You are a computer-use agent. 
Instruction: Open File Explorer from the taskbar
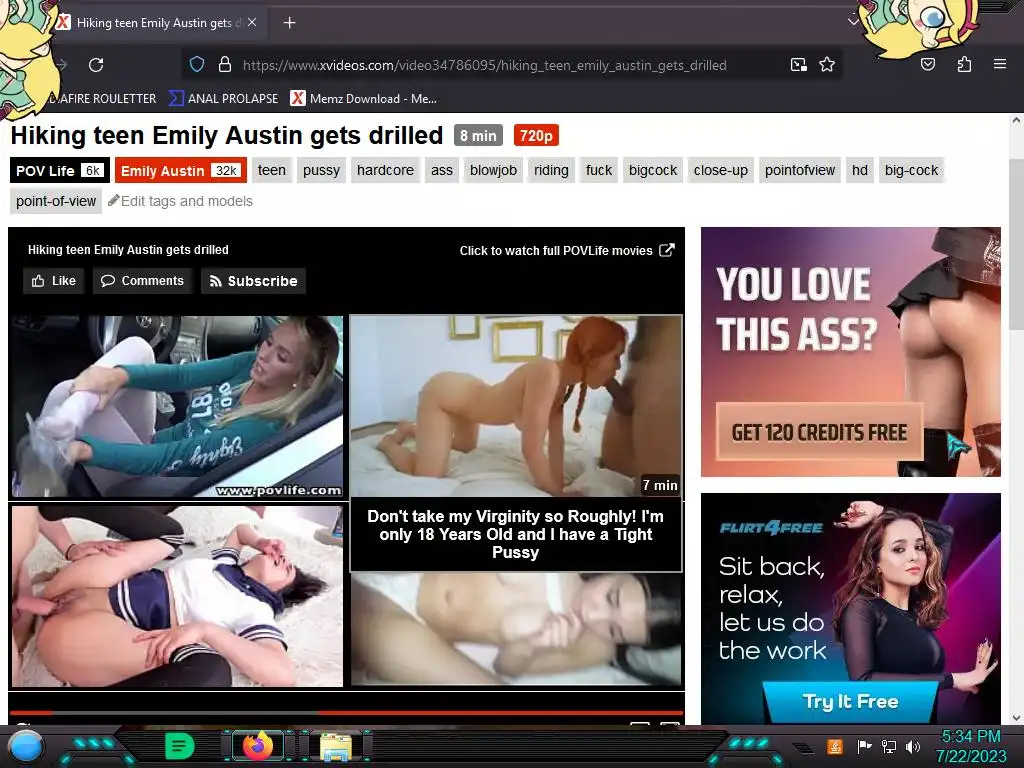click(336, 746)
